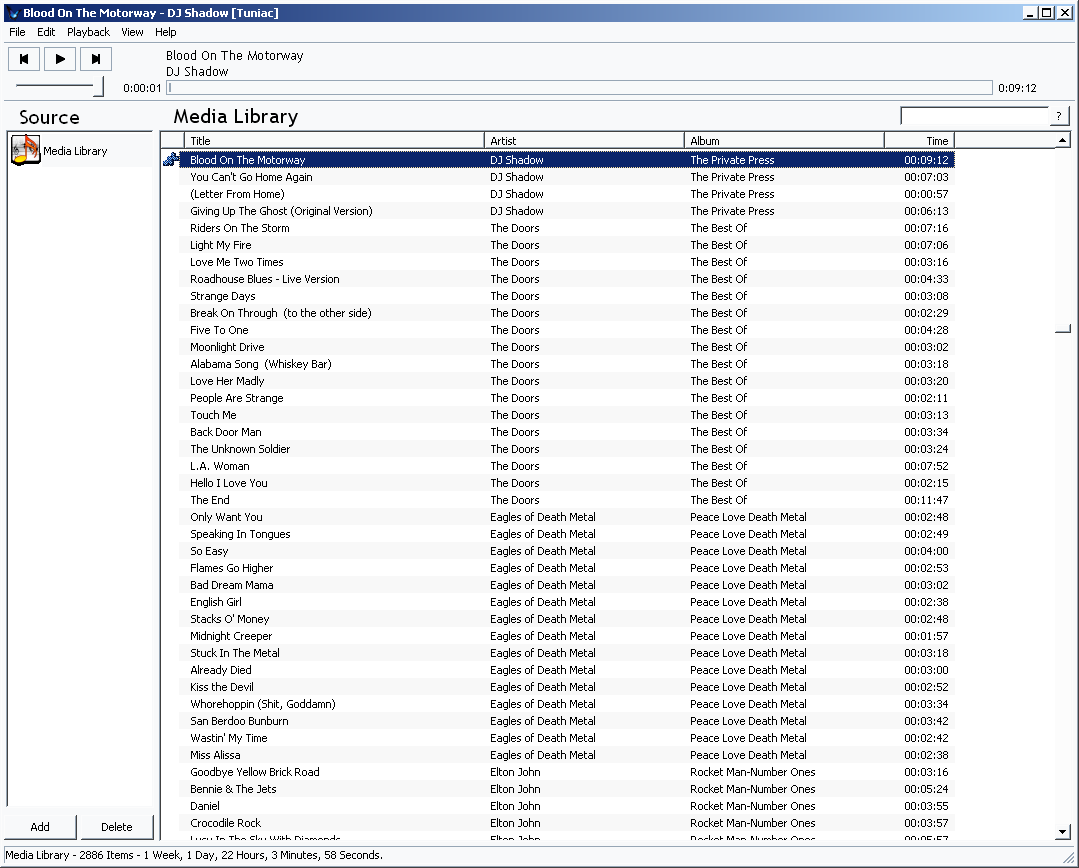Select the track Light My Fire
Image resolution: width=1079 pixels, height=868 pixels.
568,245
